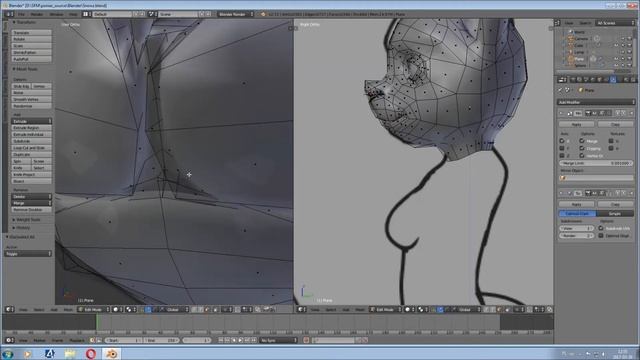Screen dimensions: 640x360
Task: Click the Opera icon in the taskbar
Action: (91, 354)
